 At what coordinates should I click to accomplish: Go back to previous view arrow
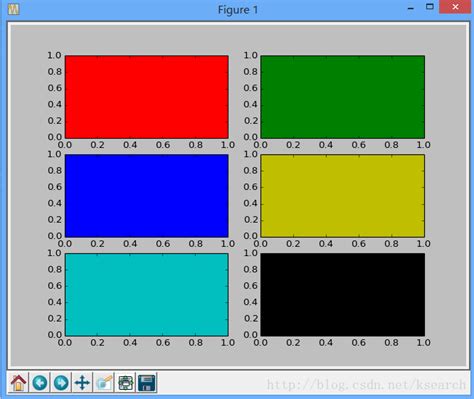(x=40, y=382)
